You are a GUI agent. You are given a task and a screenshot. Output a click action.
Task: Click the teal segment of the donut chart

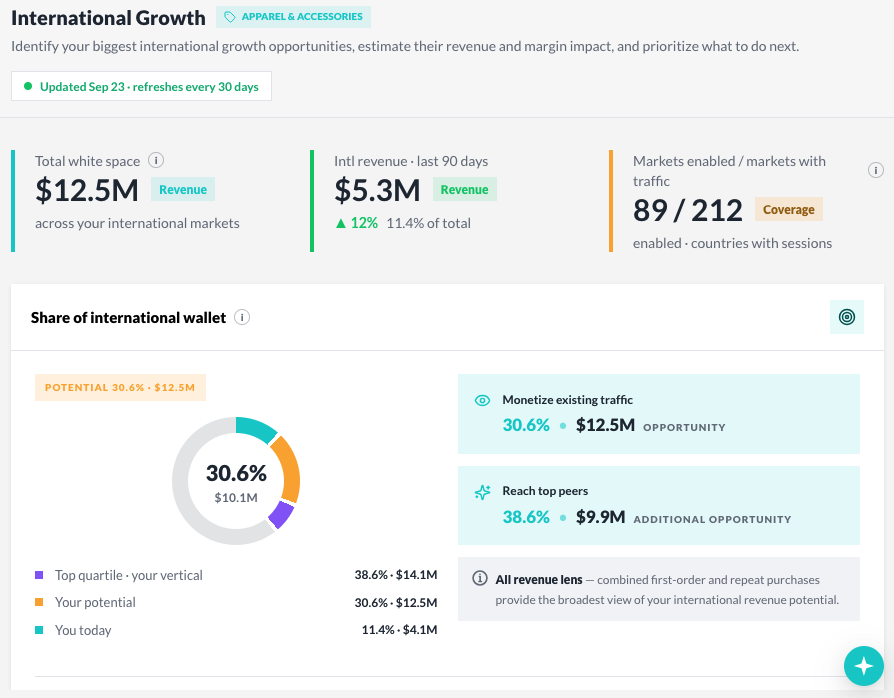click(255, 428)
